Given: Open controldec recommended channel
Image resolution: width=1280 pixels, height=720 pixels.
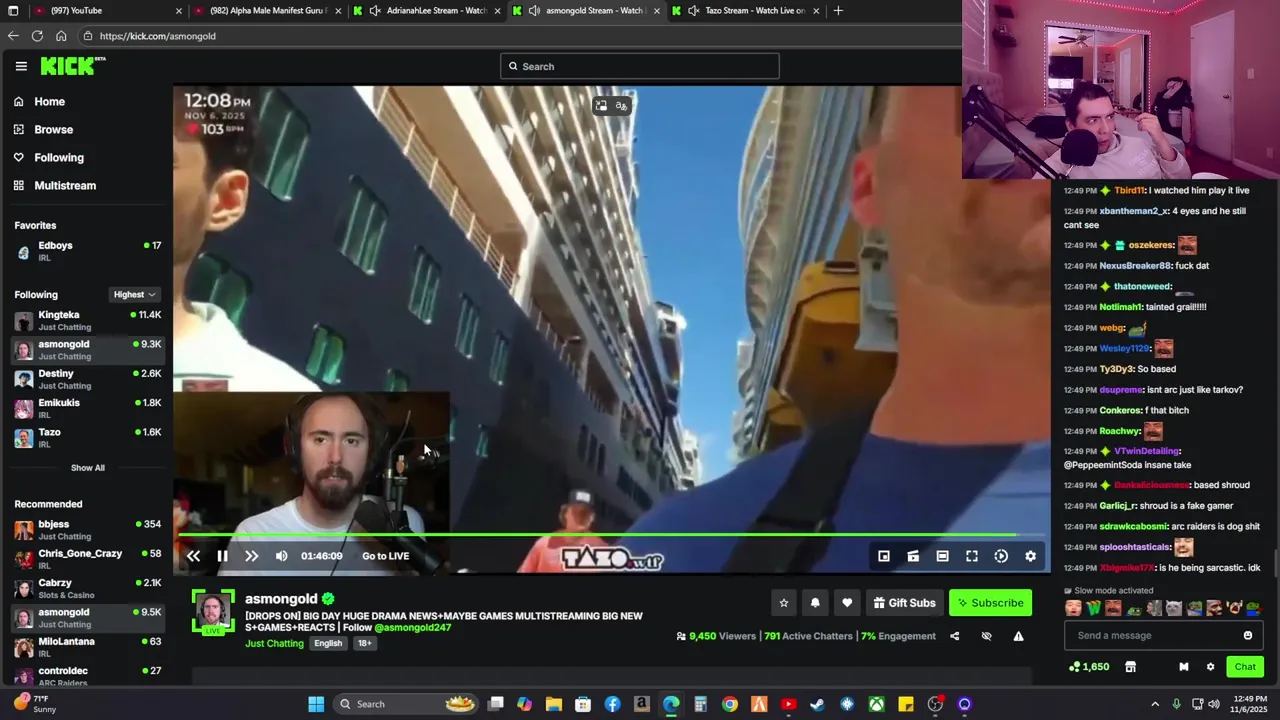Looking at the screenshot, I should pyautogui.click(x=87, y=675).
